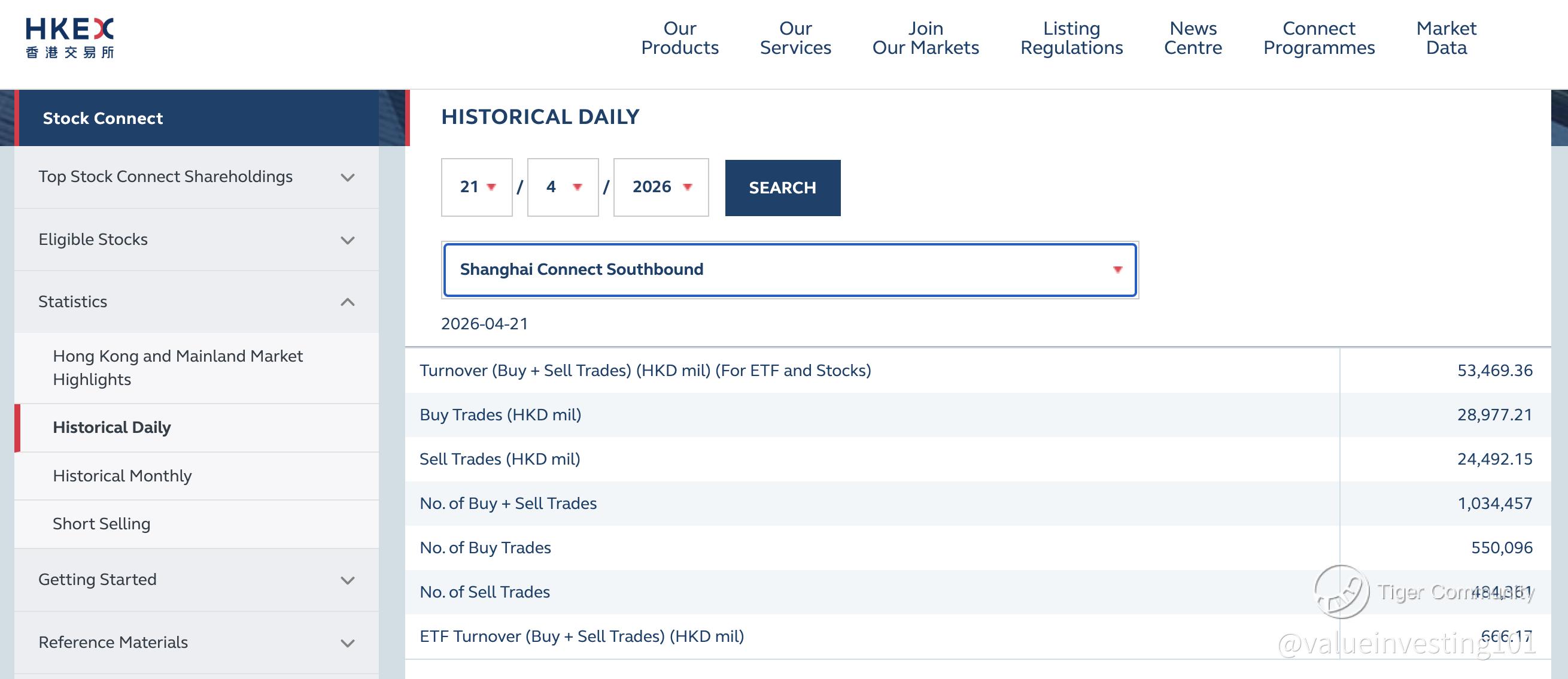Expand the Eligible Stocks section chevron
Screen dimensions: 1568x679
point(348,240)
